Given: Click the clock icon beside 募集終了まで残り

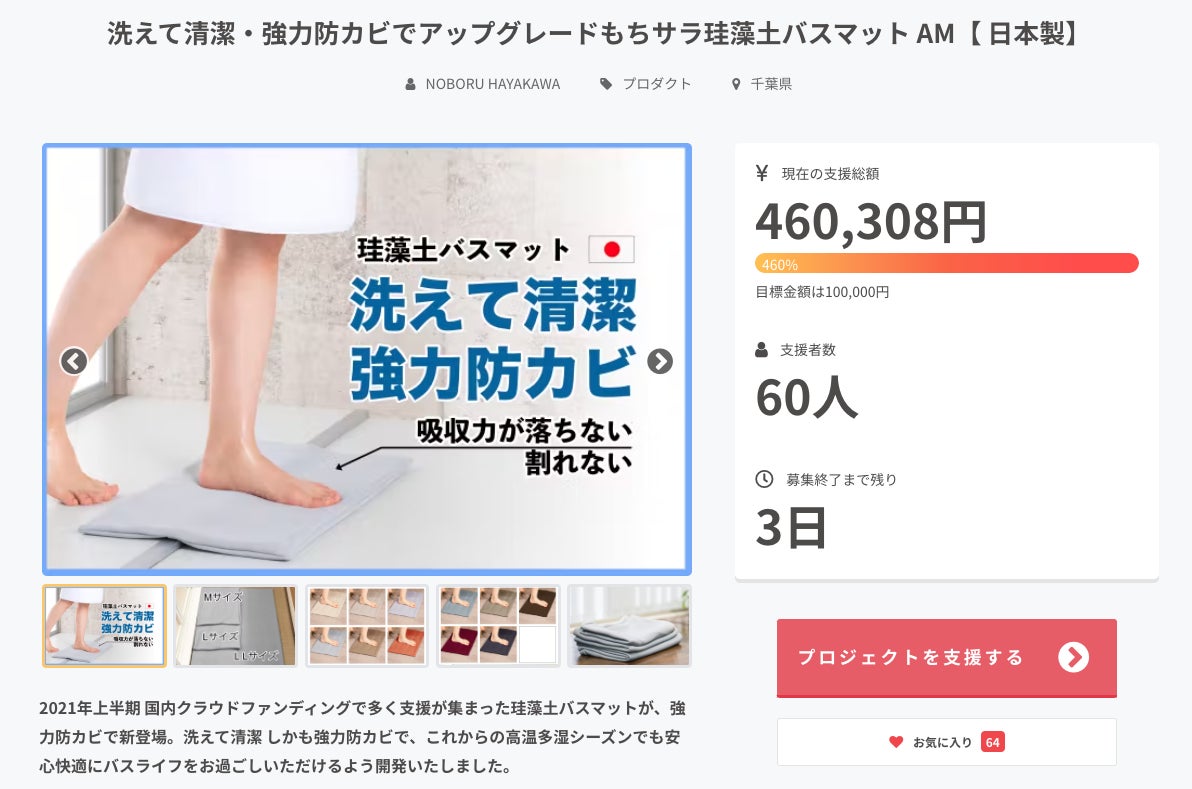Looking at the screenshot, I should (764, 479).
